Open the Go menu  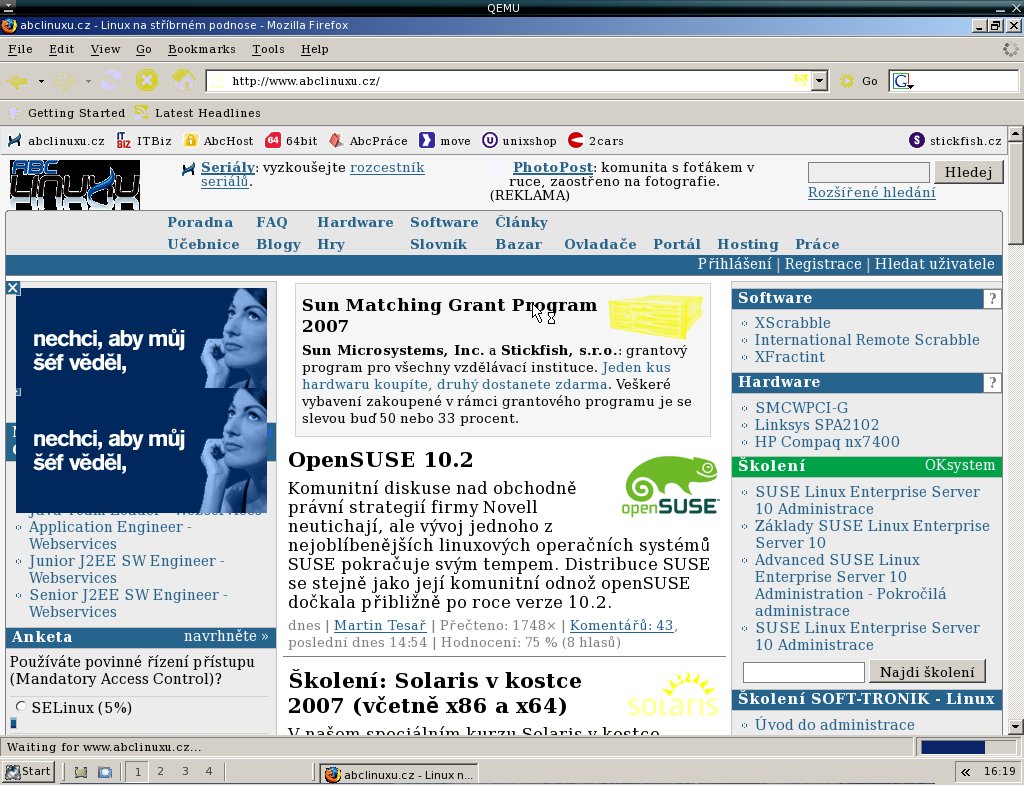[144, 49]
